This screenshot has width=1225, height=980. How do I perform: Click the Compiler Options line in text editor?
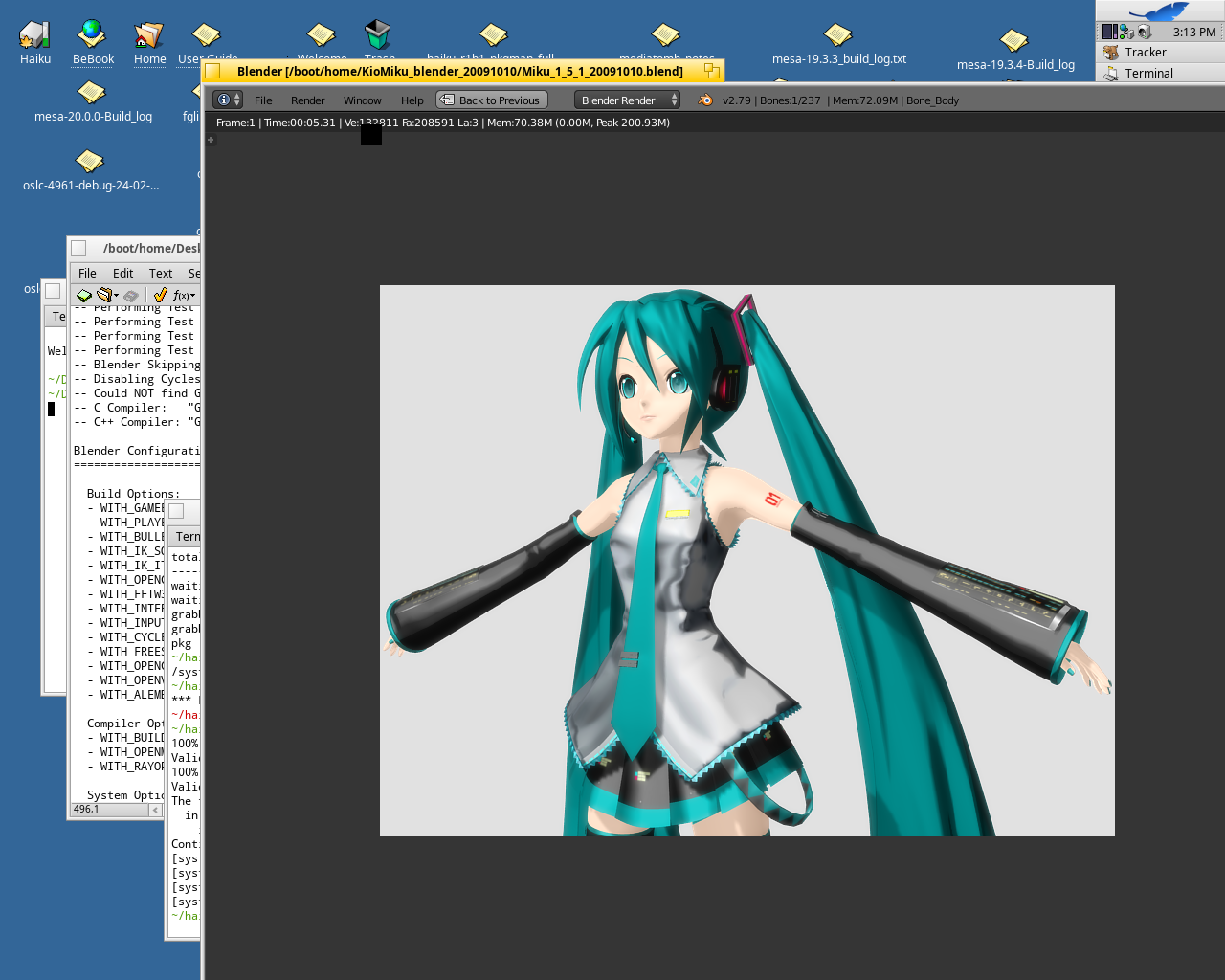[126, 724]
